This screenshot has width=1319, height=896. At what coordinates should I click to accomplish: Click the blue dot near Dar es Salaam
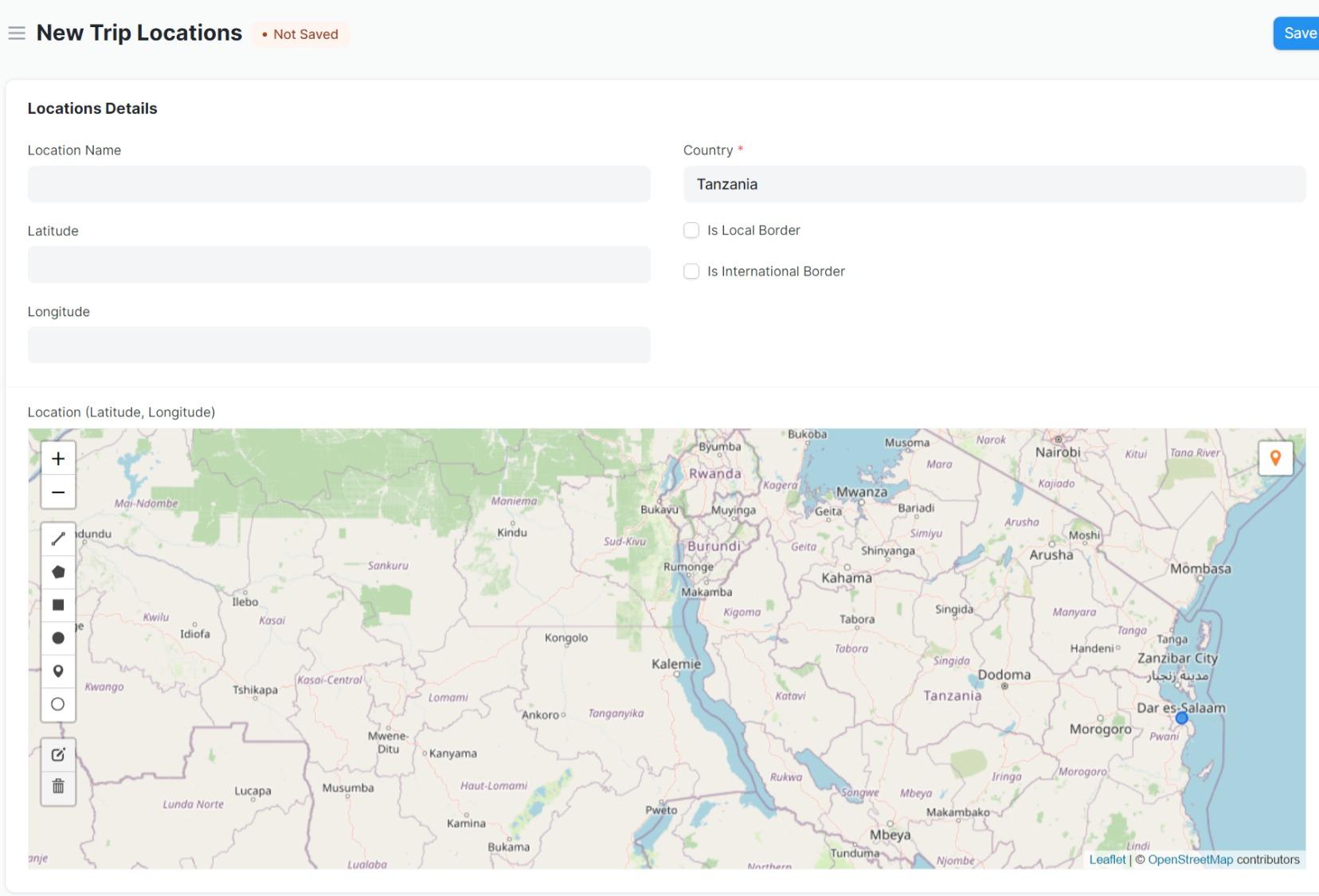1182,718
